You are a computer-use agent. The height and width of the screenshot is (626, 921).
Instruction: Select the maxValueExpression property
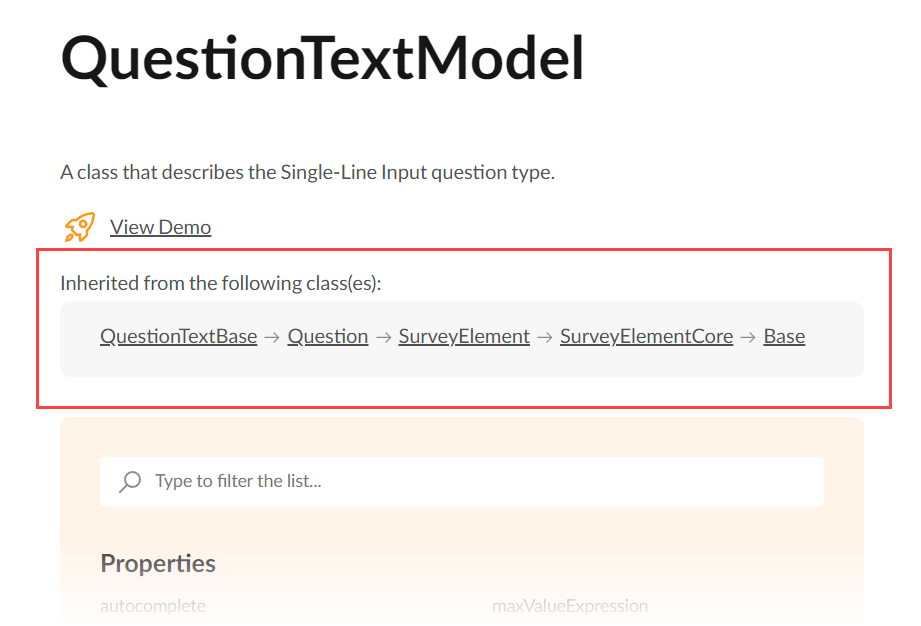pos(570,605)
